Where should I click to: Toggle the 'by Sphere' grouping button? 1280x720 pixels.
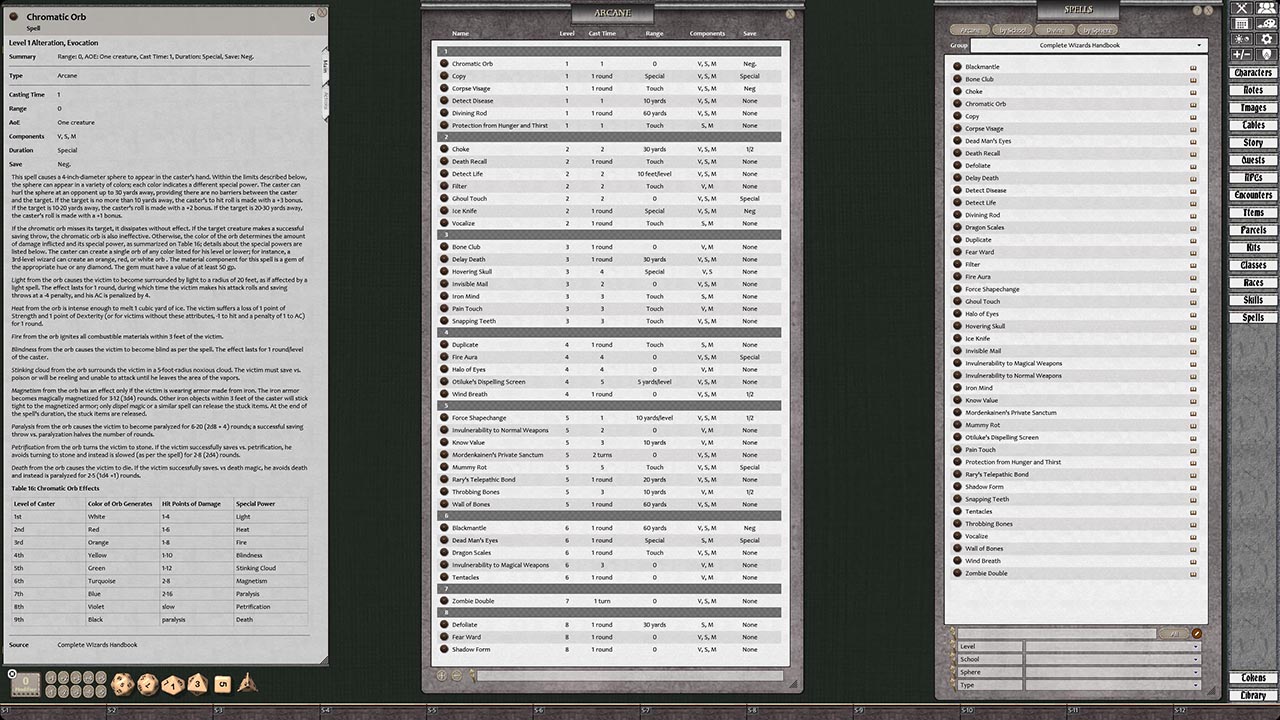coord(1095,30)
